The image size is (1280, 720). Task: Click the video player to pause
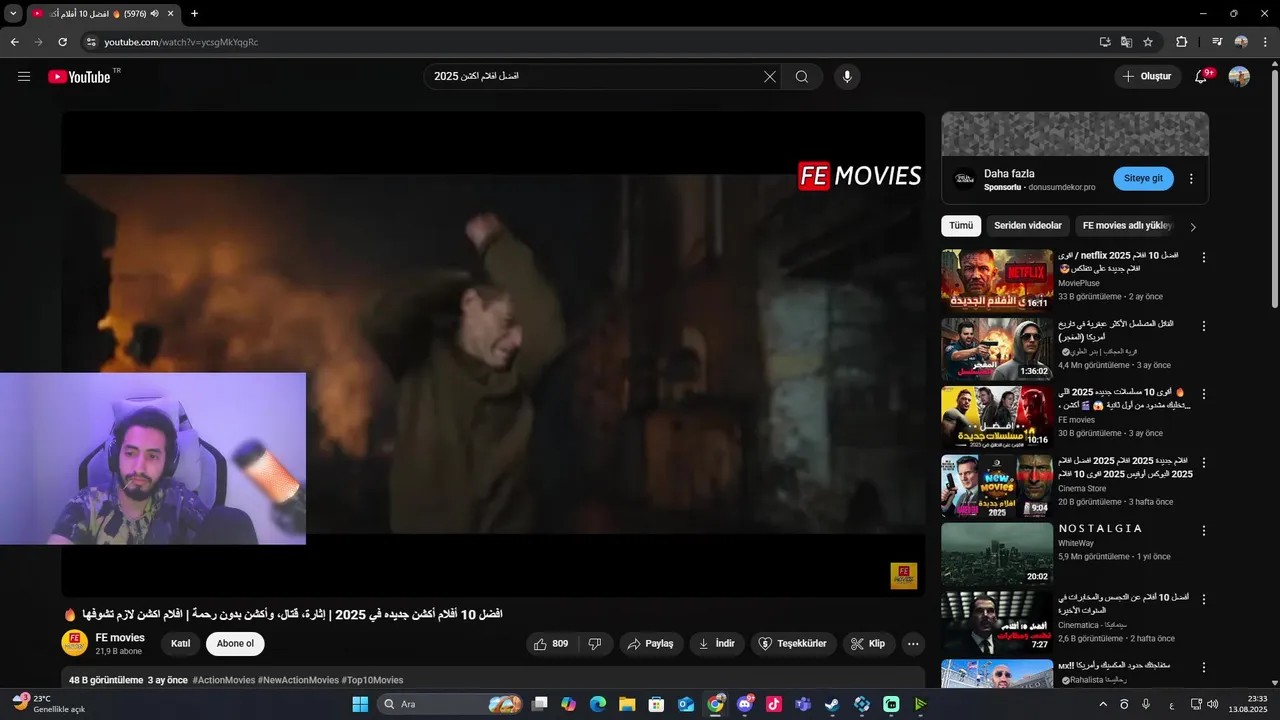click(493, 354)
